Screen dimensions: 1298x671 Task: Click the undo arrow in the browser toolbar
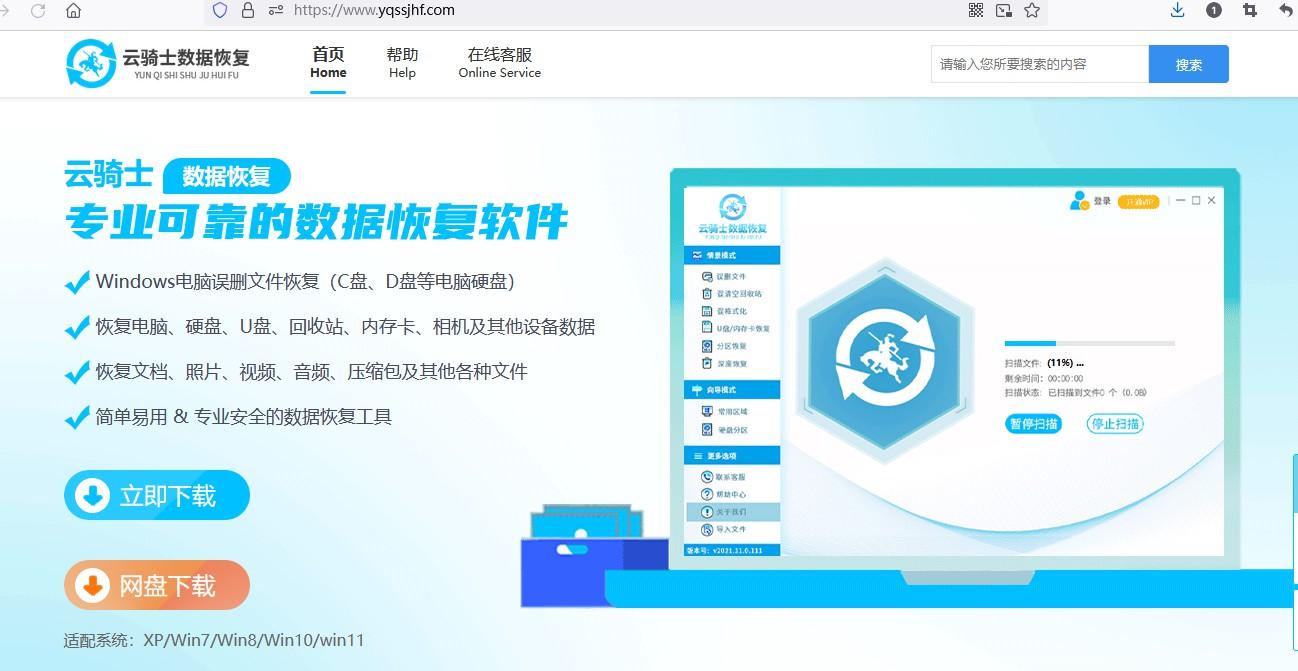[1286, 11]
